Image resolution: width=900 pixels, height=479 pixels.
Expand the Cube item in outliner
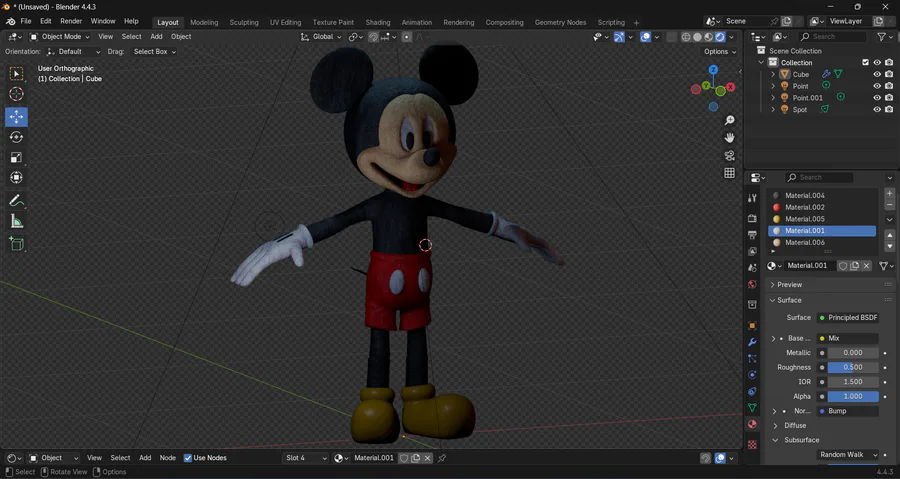point(773,74)
